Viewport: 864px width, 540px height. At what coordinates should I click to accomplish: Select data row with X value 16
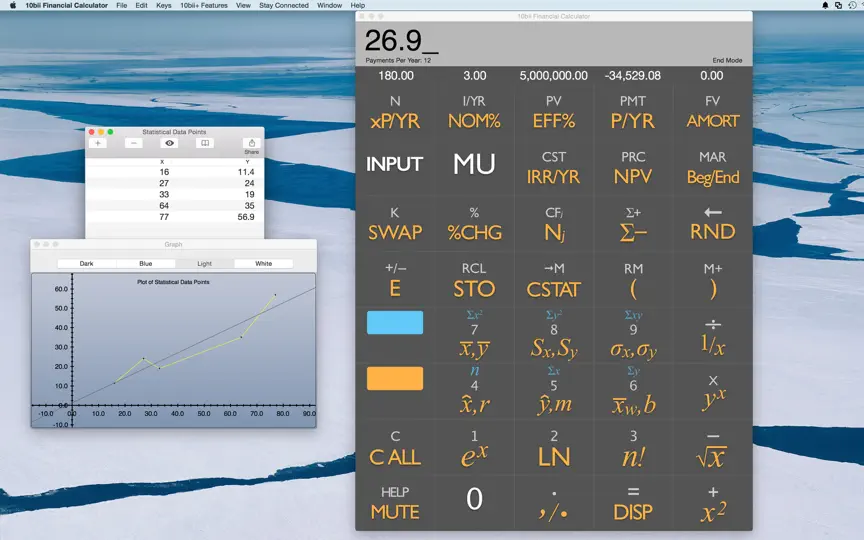coord(175,172)
